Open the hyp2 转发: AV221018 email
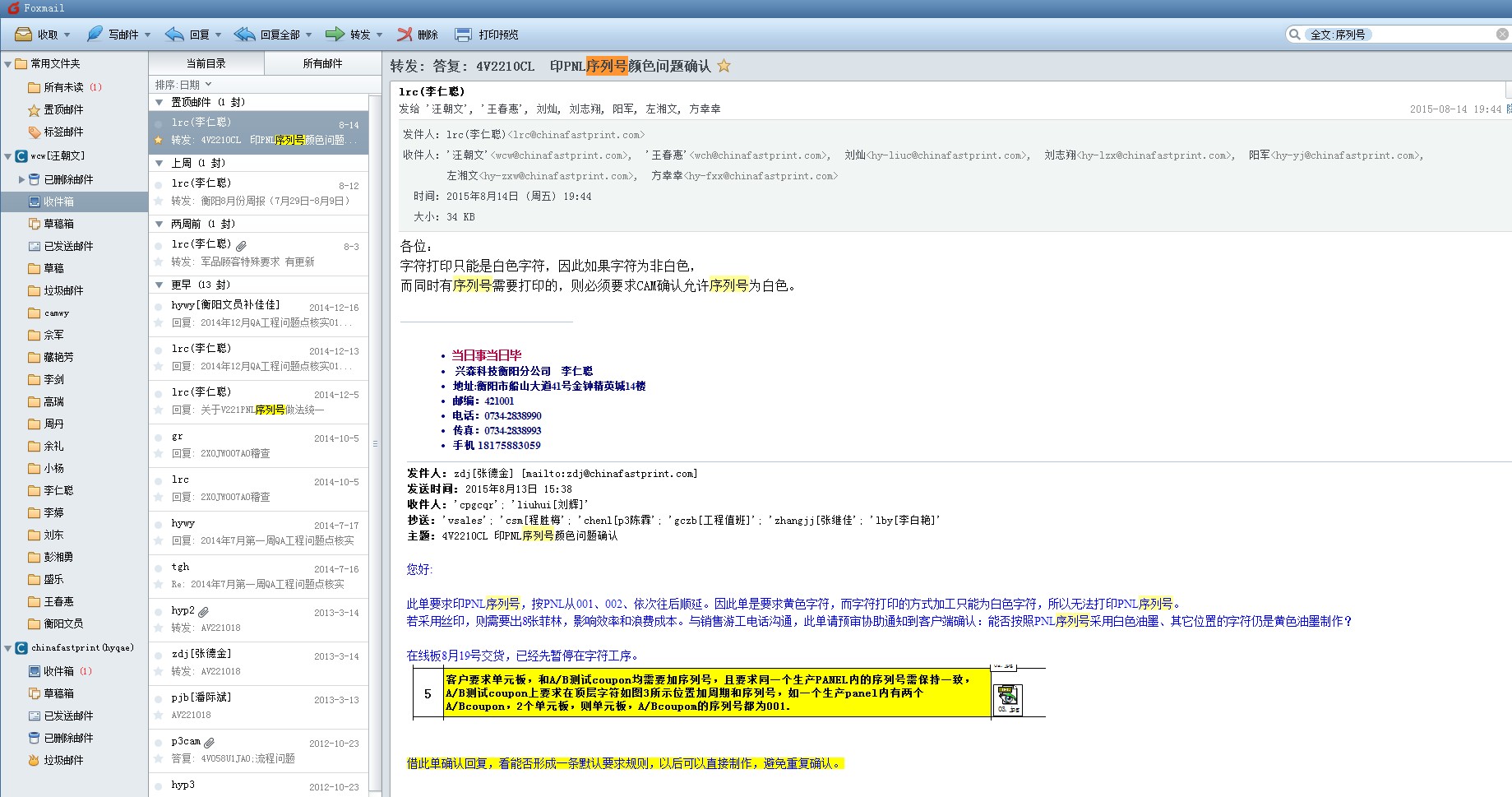This screenshot has width=1512, height=797. point(259,620)
